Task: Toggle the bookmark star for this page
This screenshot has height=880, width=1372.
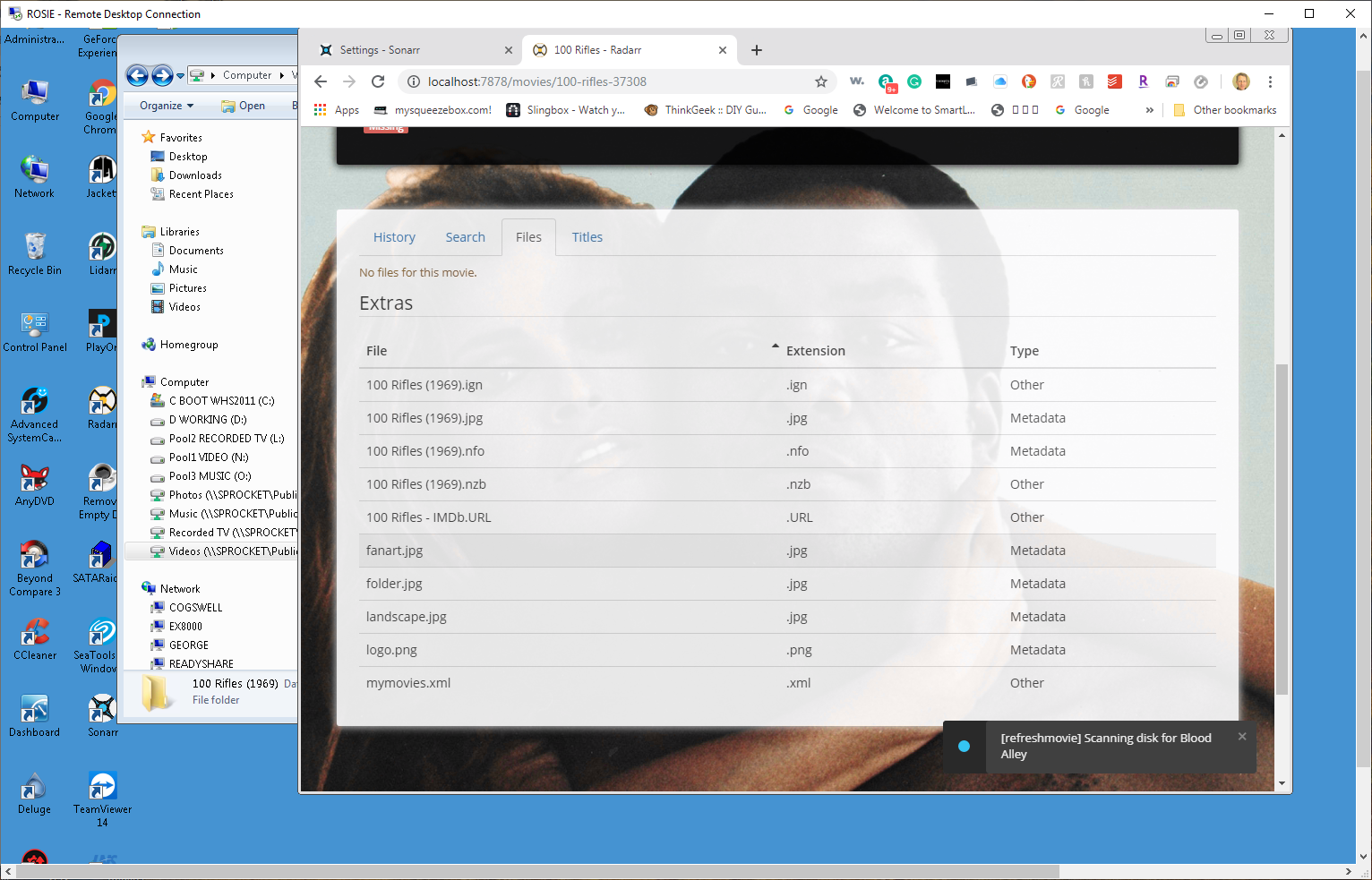Action: [821, 81]
